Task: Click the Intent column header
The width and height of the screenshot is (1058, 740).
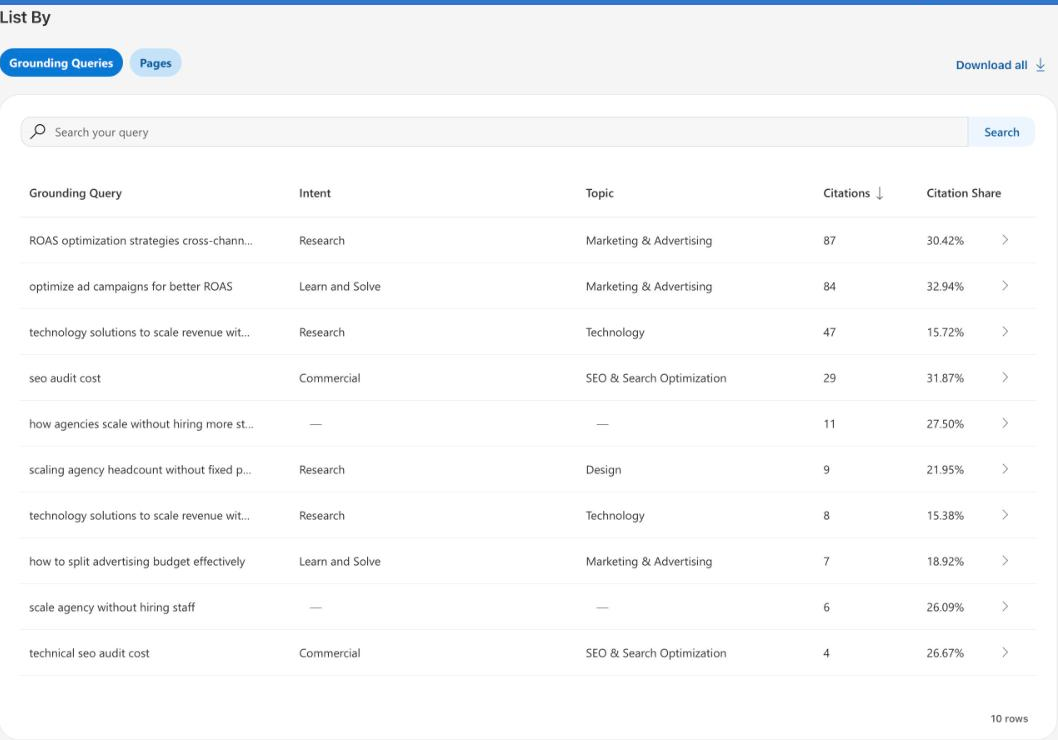Action: (x=314, y=193)
